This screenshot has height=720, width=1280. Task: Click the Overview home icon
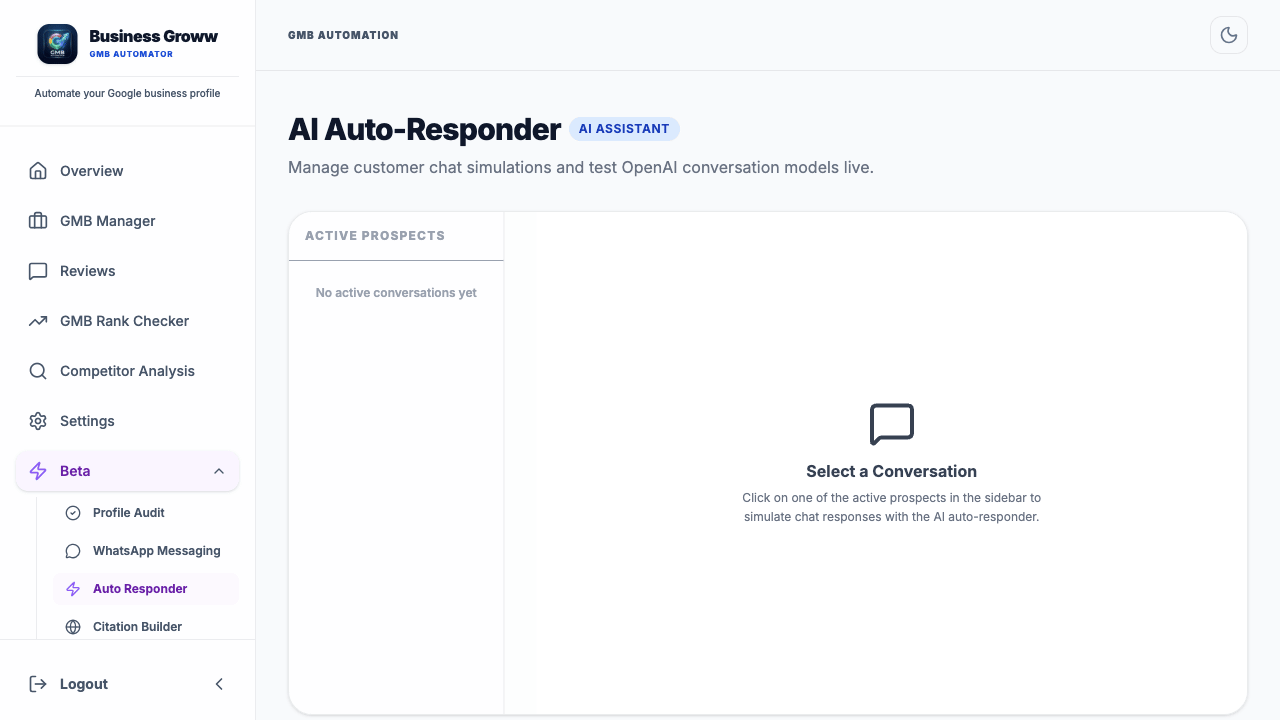38,171
